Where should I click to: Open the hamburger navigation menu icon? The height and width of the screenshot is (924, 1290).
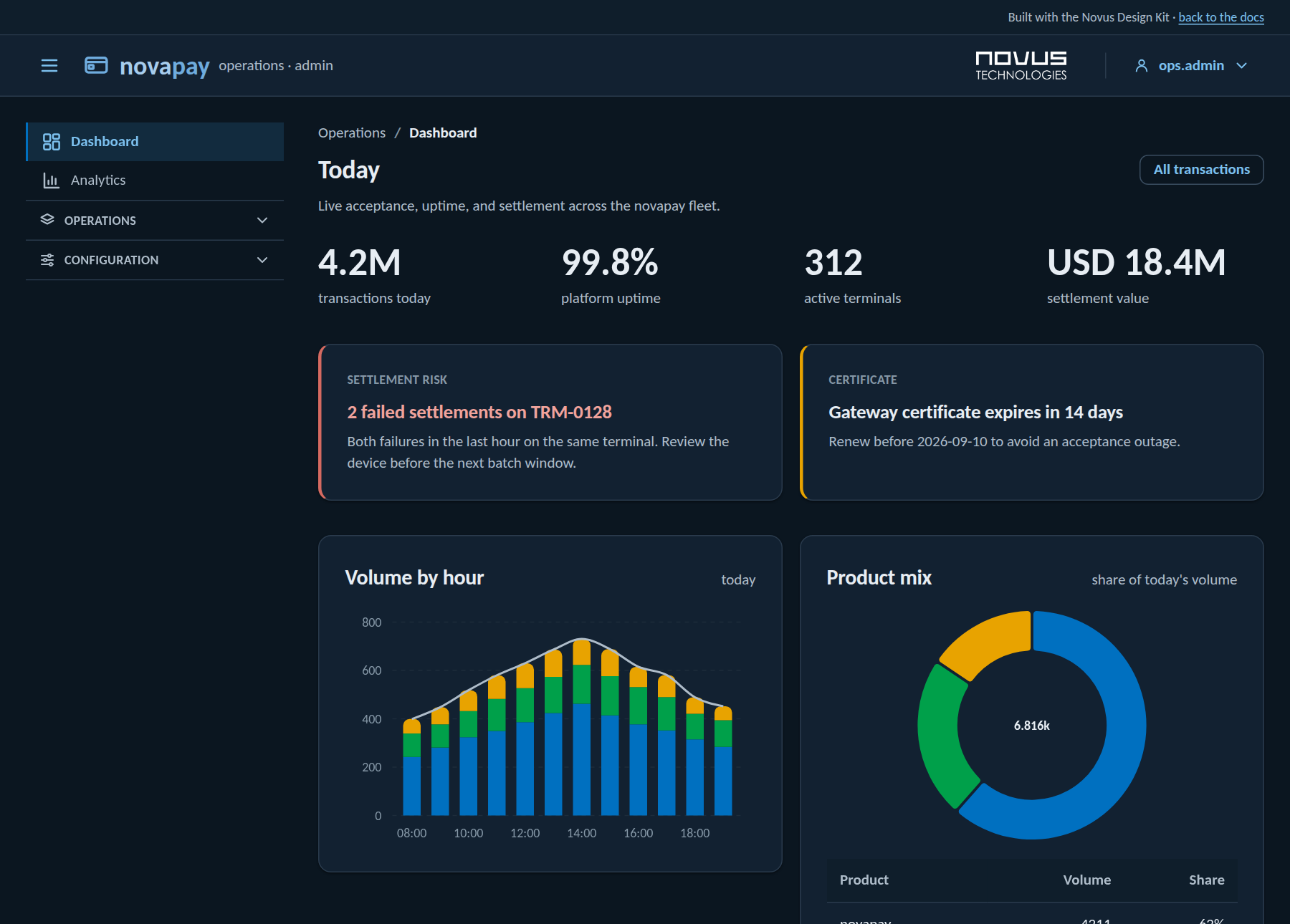(x=49, y=66)
